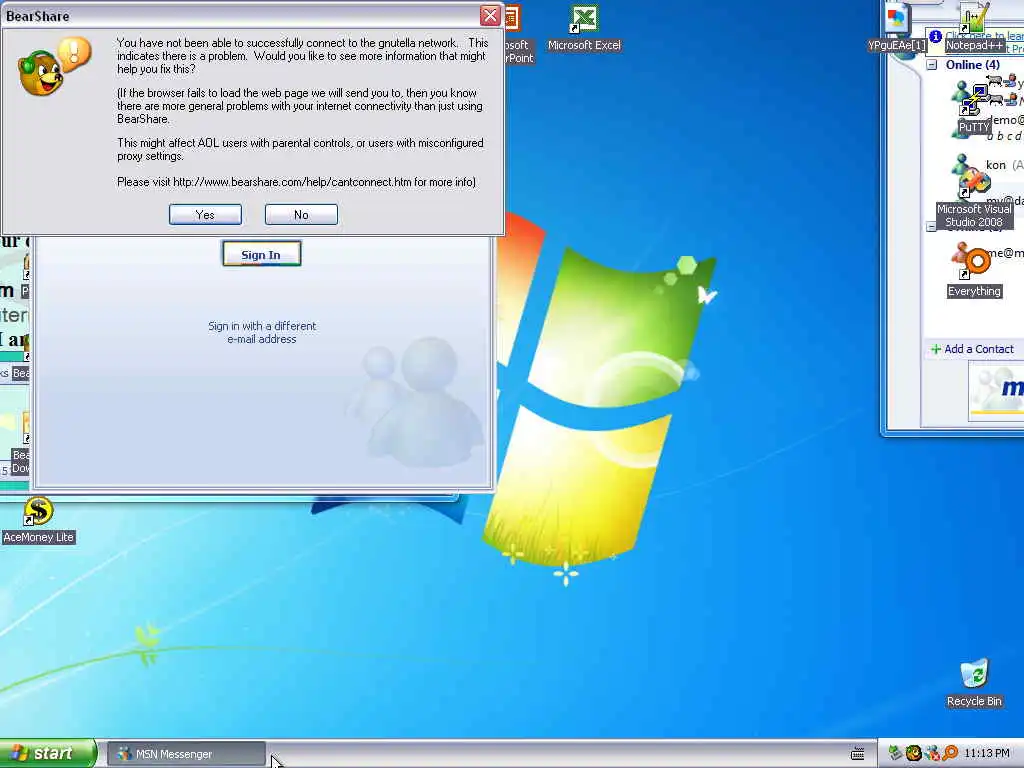Select the YPguEAe[1] desktop file icon
Image resolution: width=1024 pixels, height=768 pixels.
897,27
